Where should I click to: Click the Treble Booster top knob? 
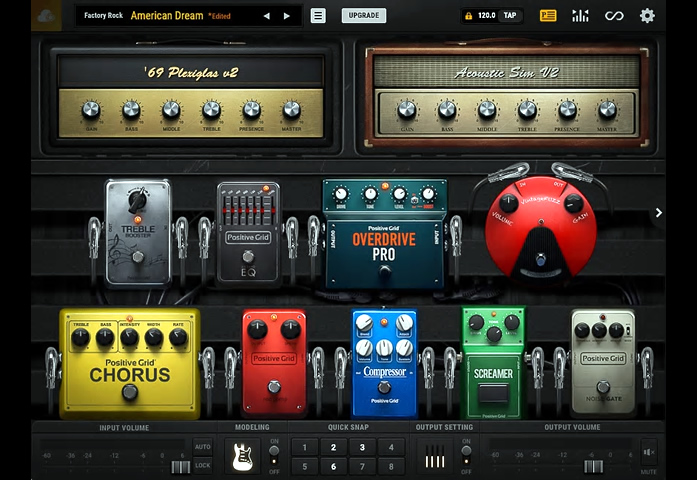pos(137,199)
